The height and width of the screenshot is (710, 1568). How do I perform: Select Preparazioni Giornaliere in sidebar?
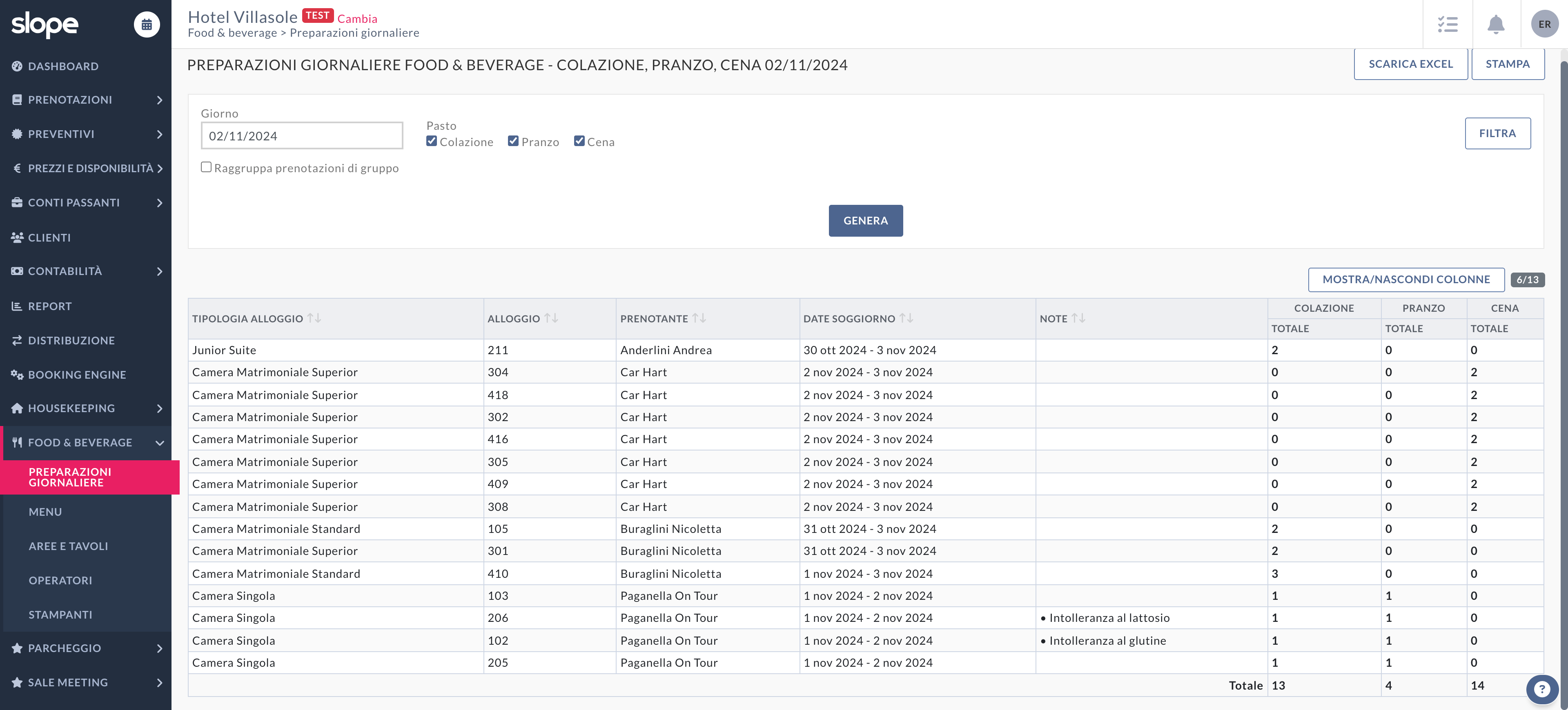pyautogui.click(x=90, y=477)
